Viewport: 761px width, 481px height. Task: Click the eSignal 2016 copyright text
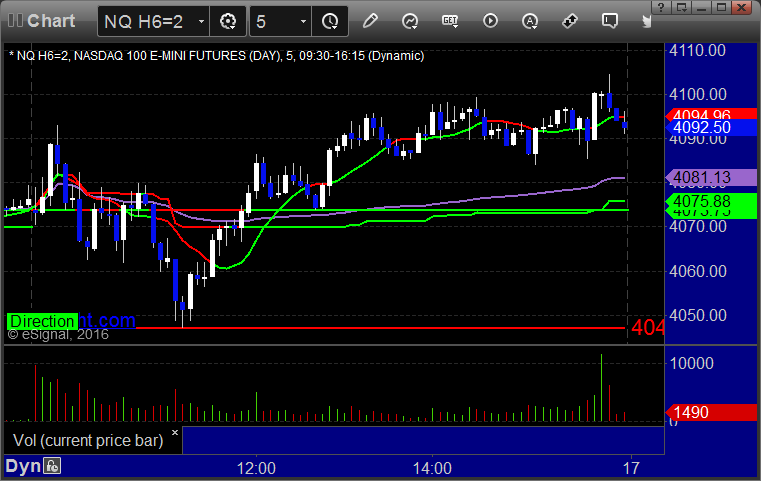tap(58, 334)
